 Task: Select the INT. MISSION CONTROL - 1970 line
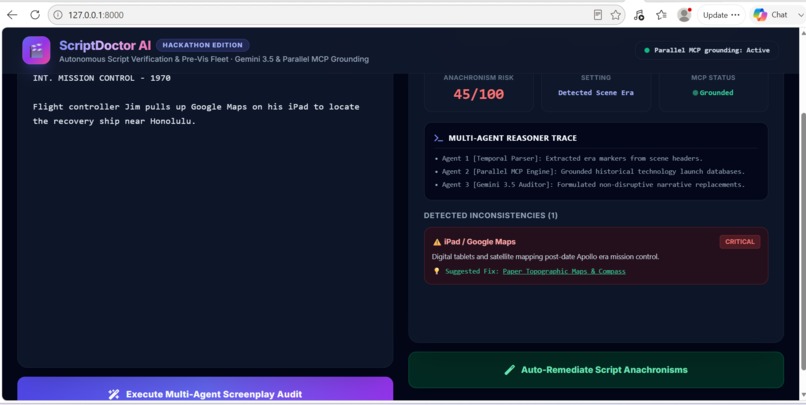tap(102, 78)
